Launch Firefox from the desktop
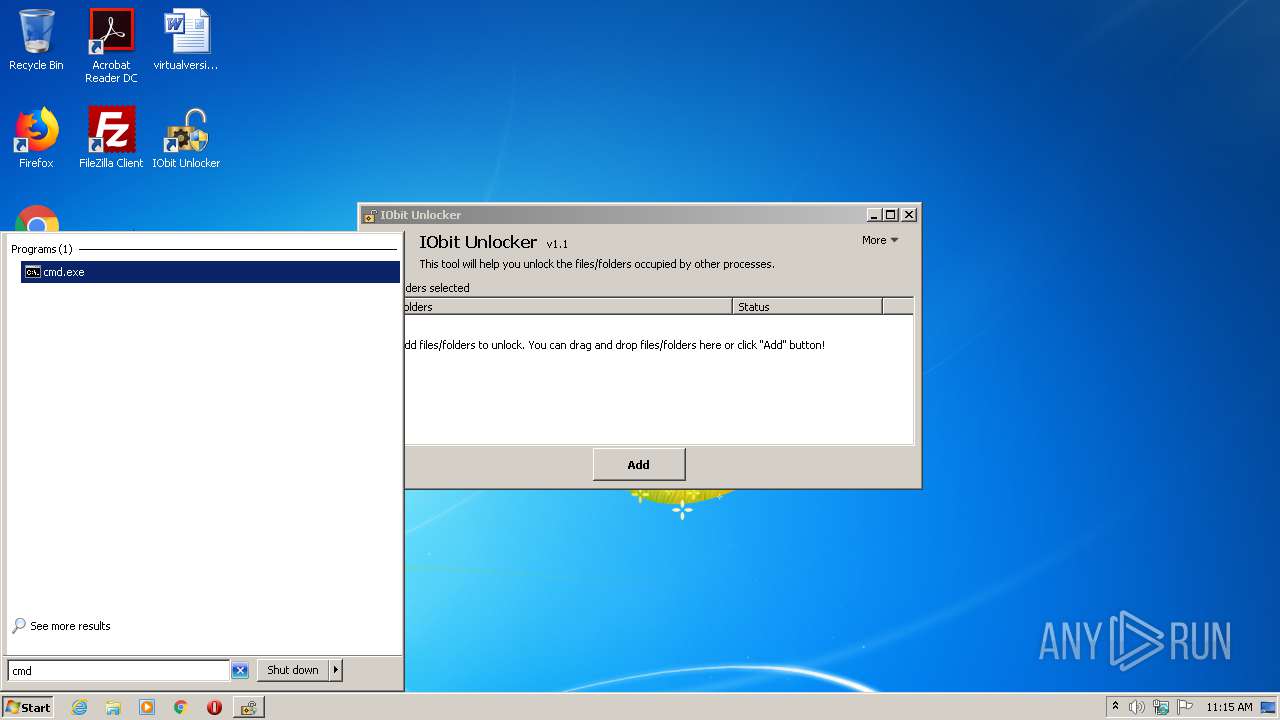Image resolution: width=1280 pixels, height=720 pixels. 36,138
